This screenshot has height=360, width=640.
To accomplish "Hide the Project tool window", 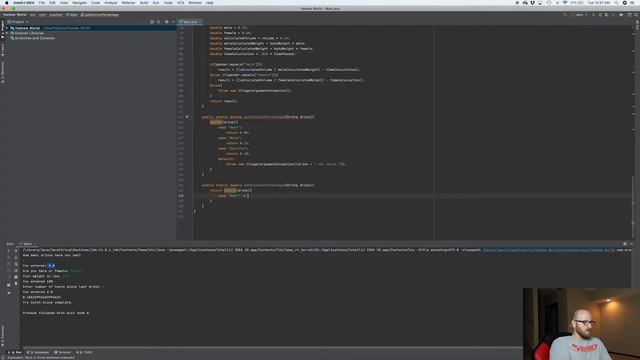I will (x=173, y=22).
